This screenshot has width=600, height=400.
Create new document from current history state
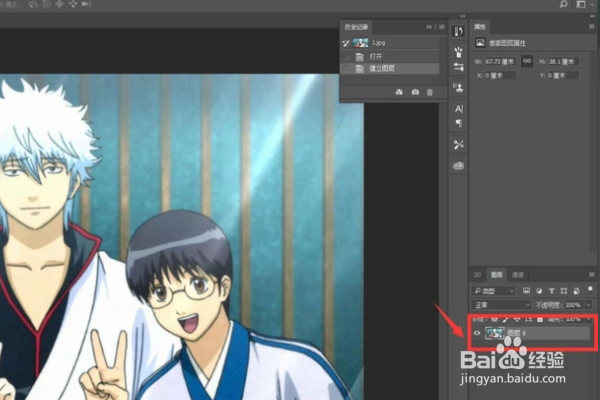[x=399, y=92]
